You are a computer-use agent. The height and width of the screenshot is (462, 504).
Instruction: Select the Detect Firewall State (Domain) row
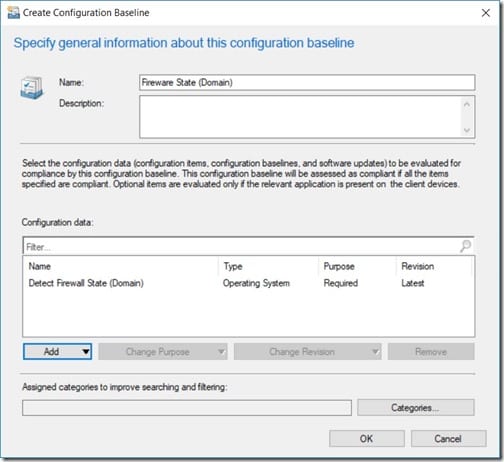(x=248, y=283)
